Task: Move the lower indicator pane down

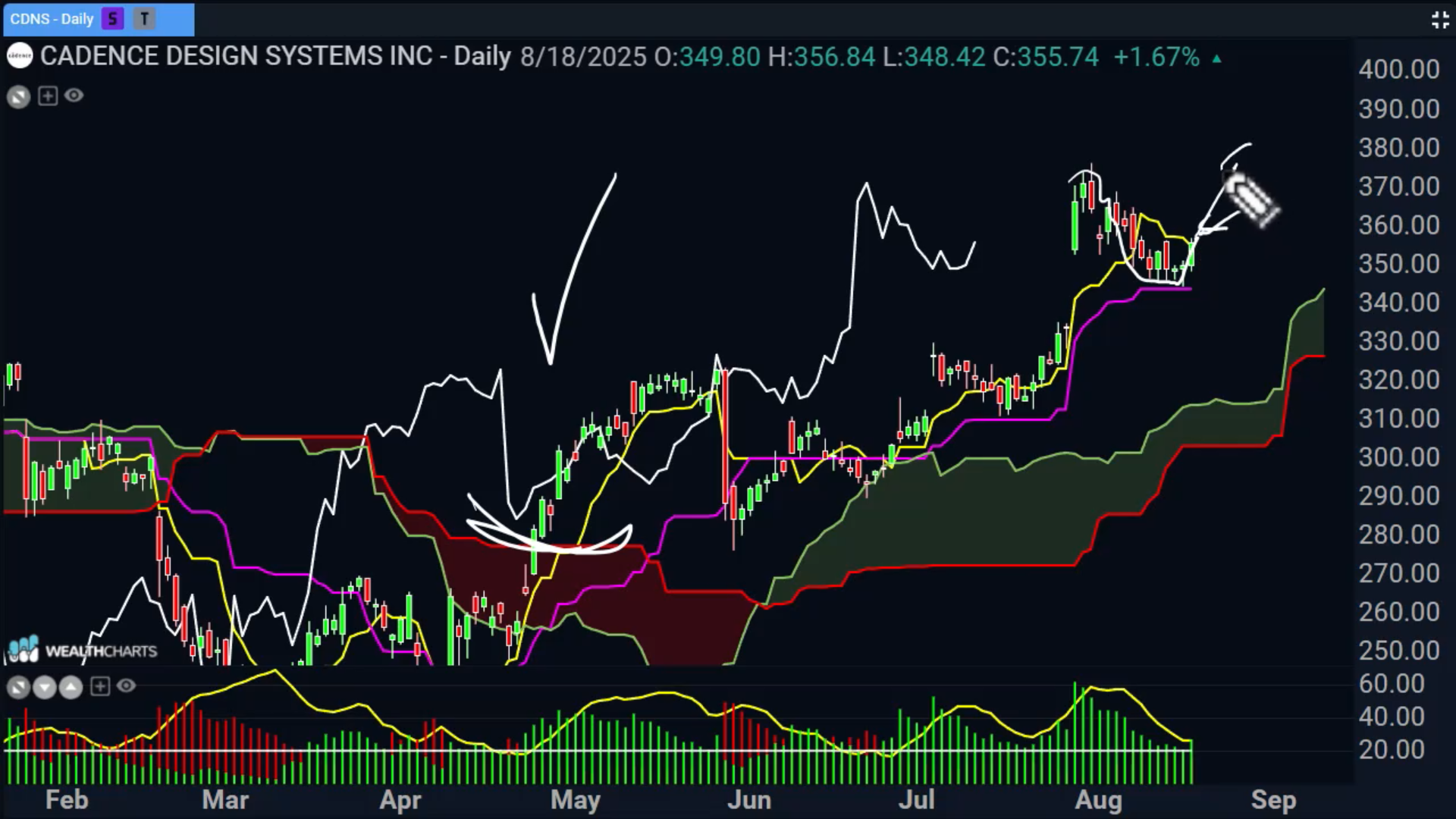Action: pos(45,688)
